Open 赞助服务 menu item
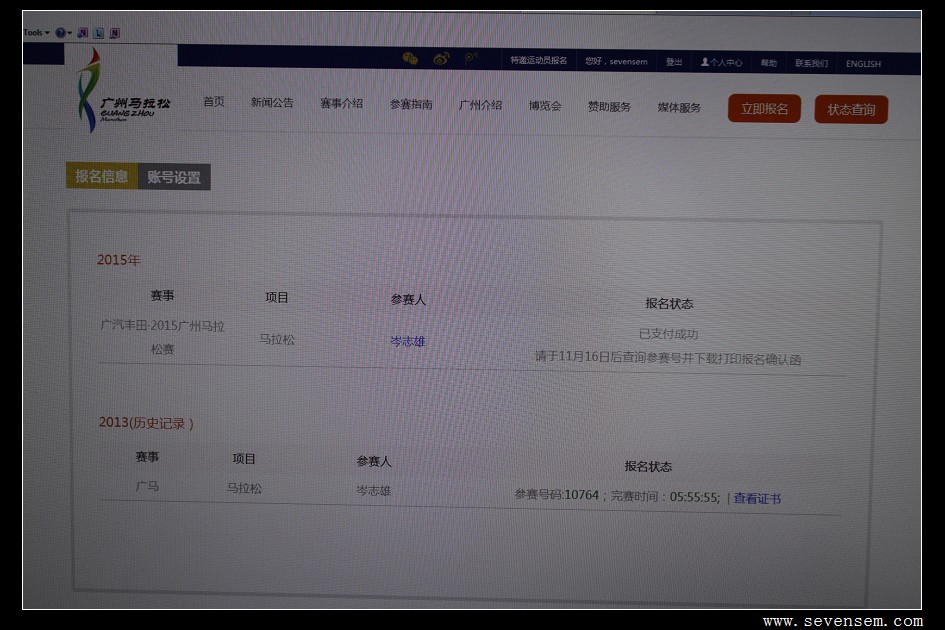Image resolution: width=945 pixels, height=630 pixels. coord(609,107)
